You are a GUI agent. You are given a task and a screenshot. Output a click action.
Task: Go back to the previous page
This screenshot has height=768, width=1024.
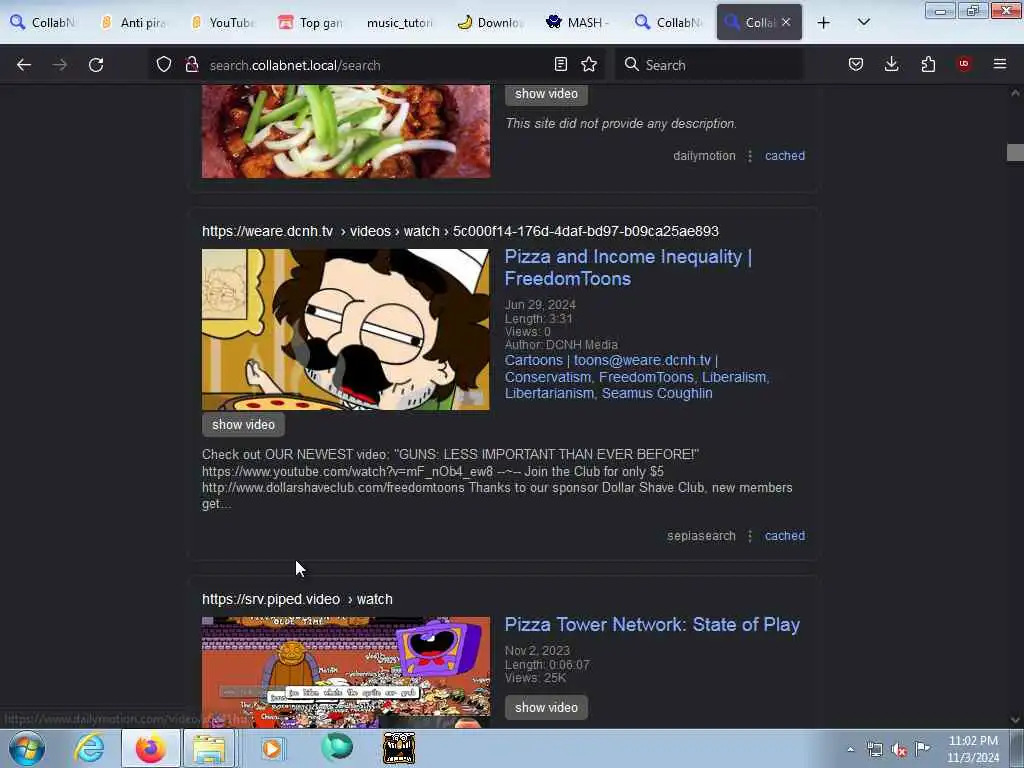tap(24, 65)
